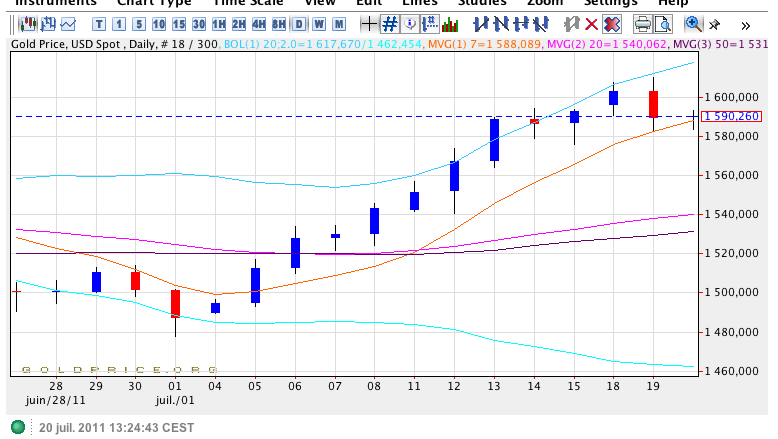Click the green connection status indicator

[x=19, y=427]
